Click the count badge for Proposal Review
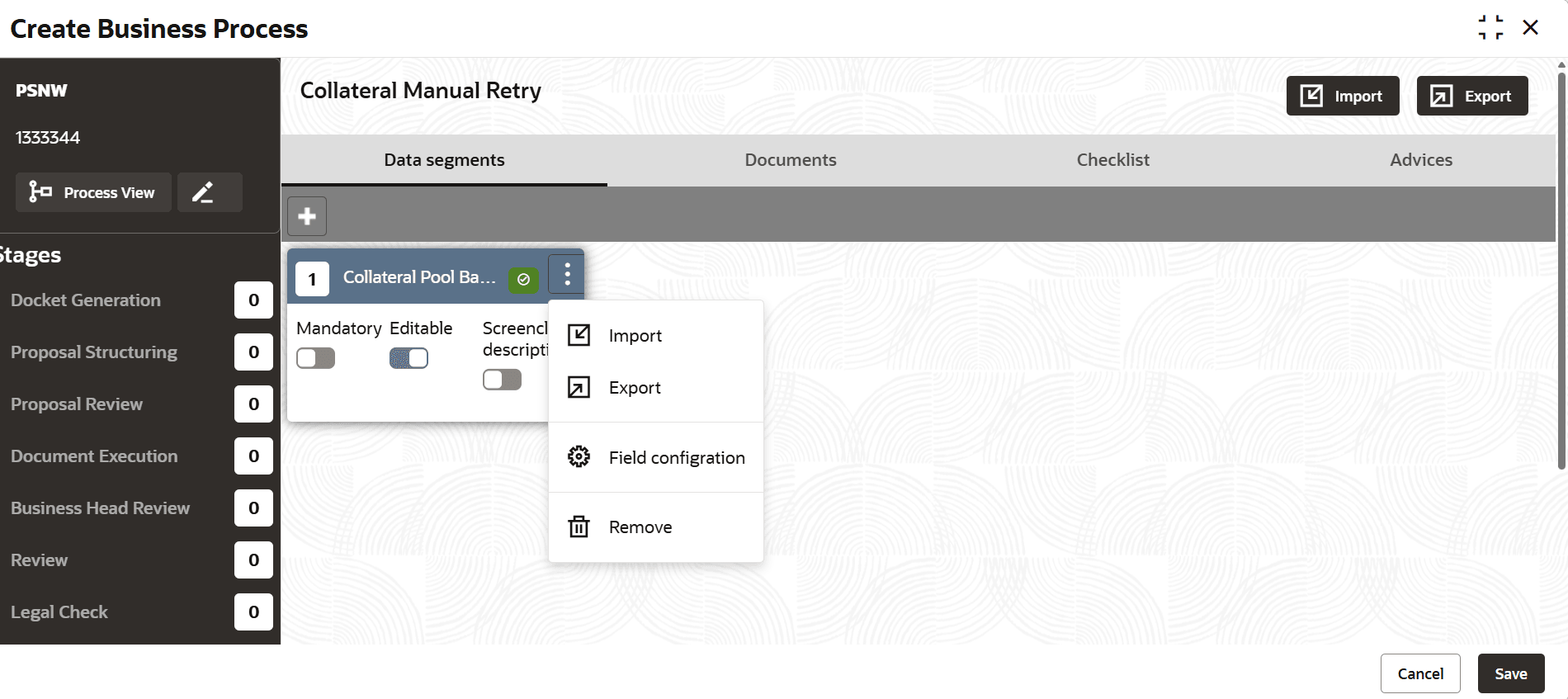 coord(253,404)
